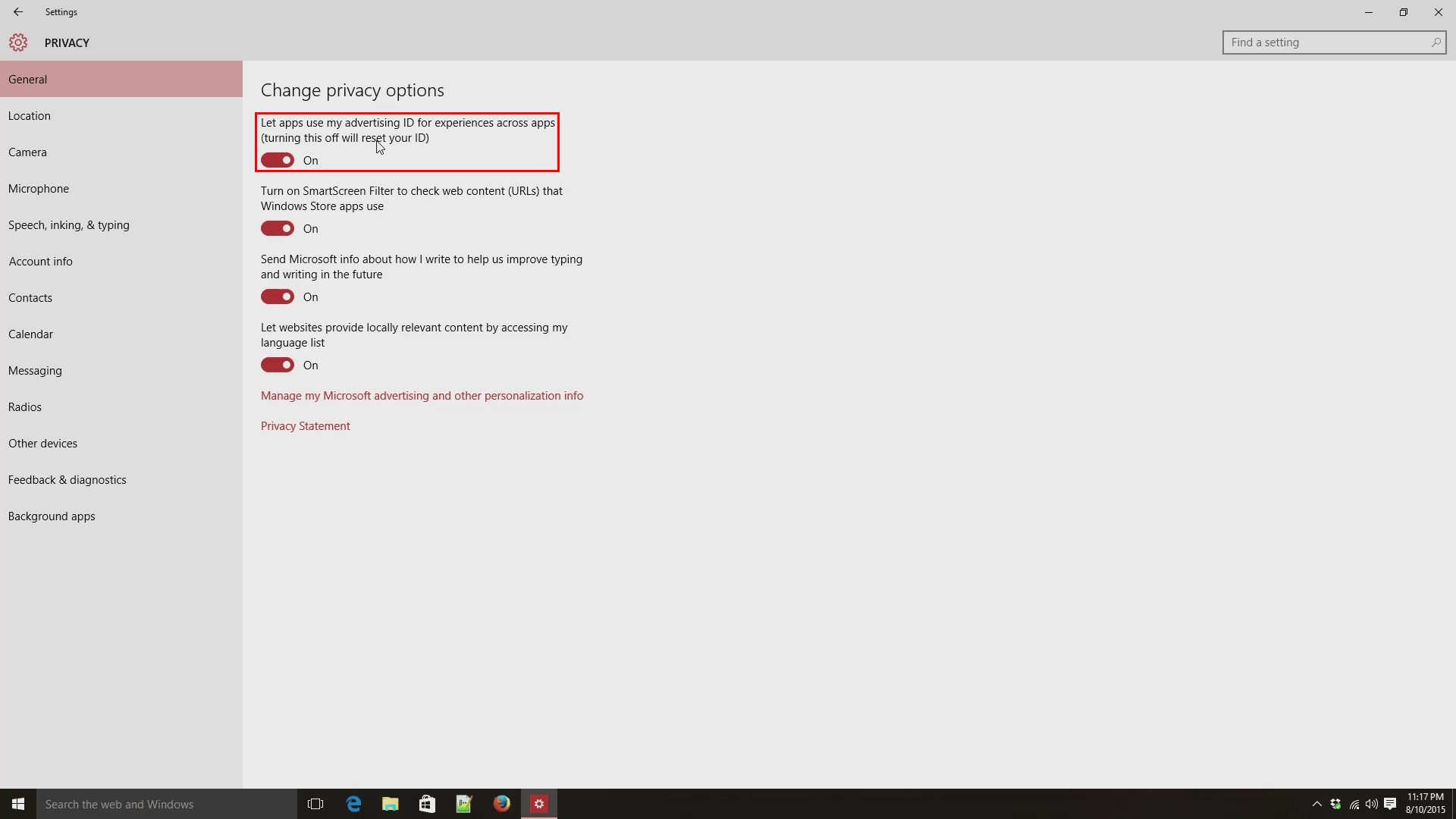Open the Privacy Statement link

[x=306, y=426]
